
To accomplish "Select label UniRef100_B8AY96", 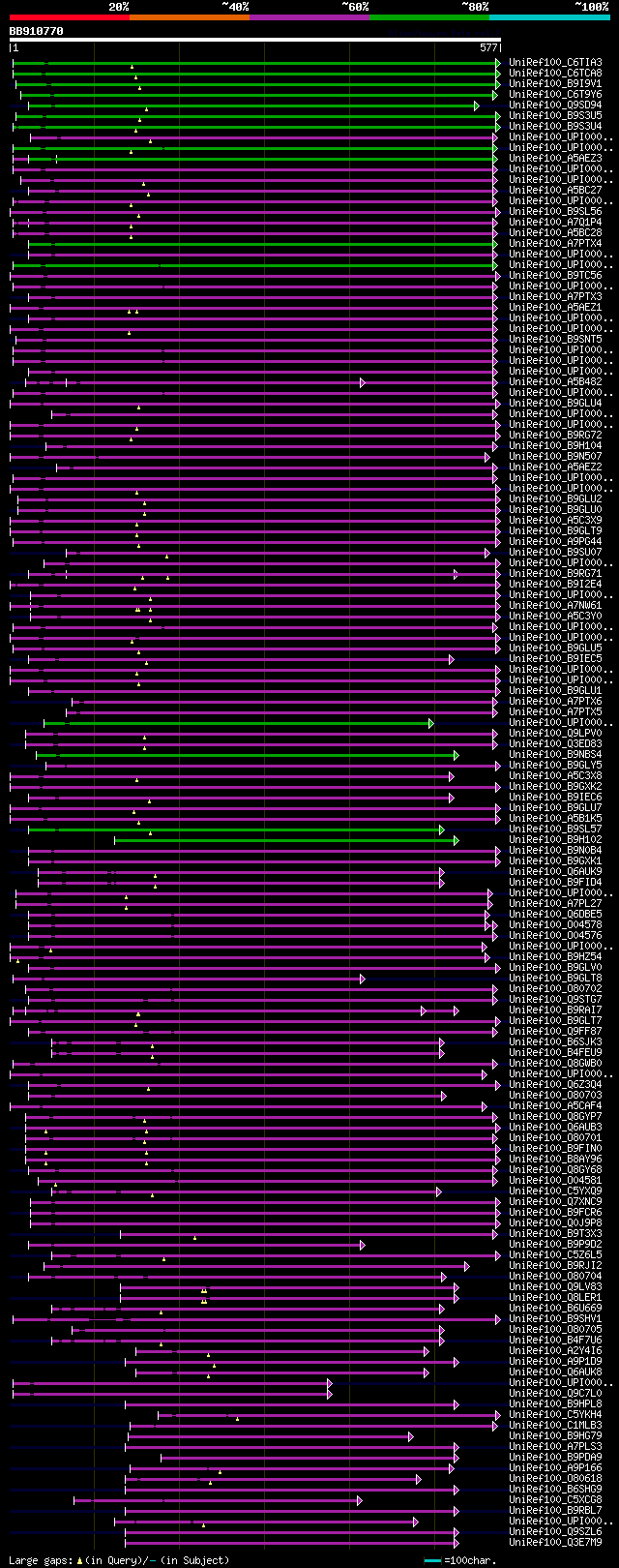I will (555, 1160).
